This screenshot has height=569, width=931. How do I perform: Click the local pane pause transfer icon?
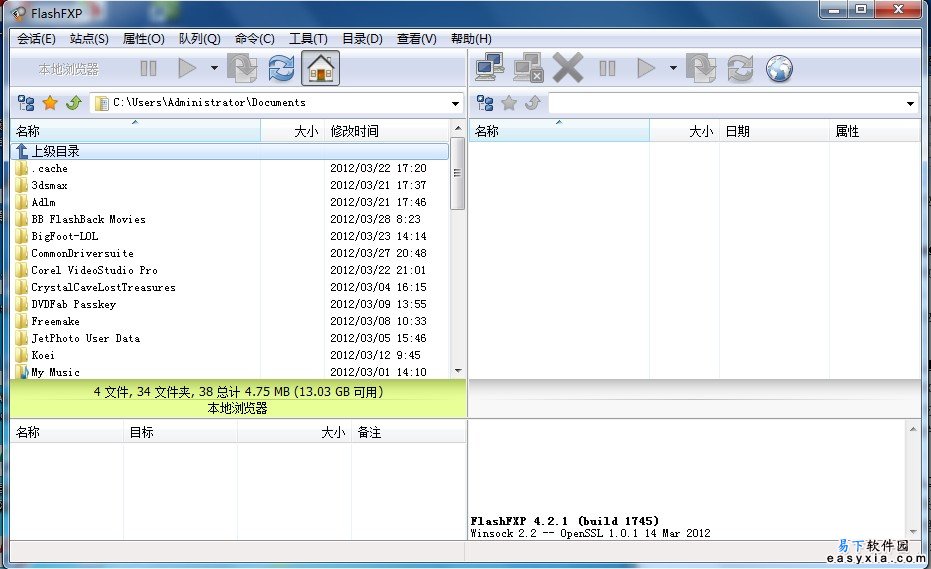(x=148, y=69)
